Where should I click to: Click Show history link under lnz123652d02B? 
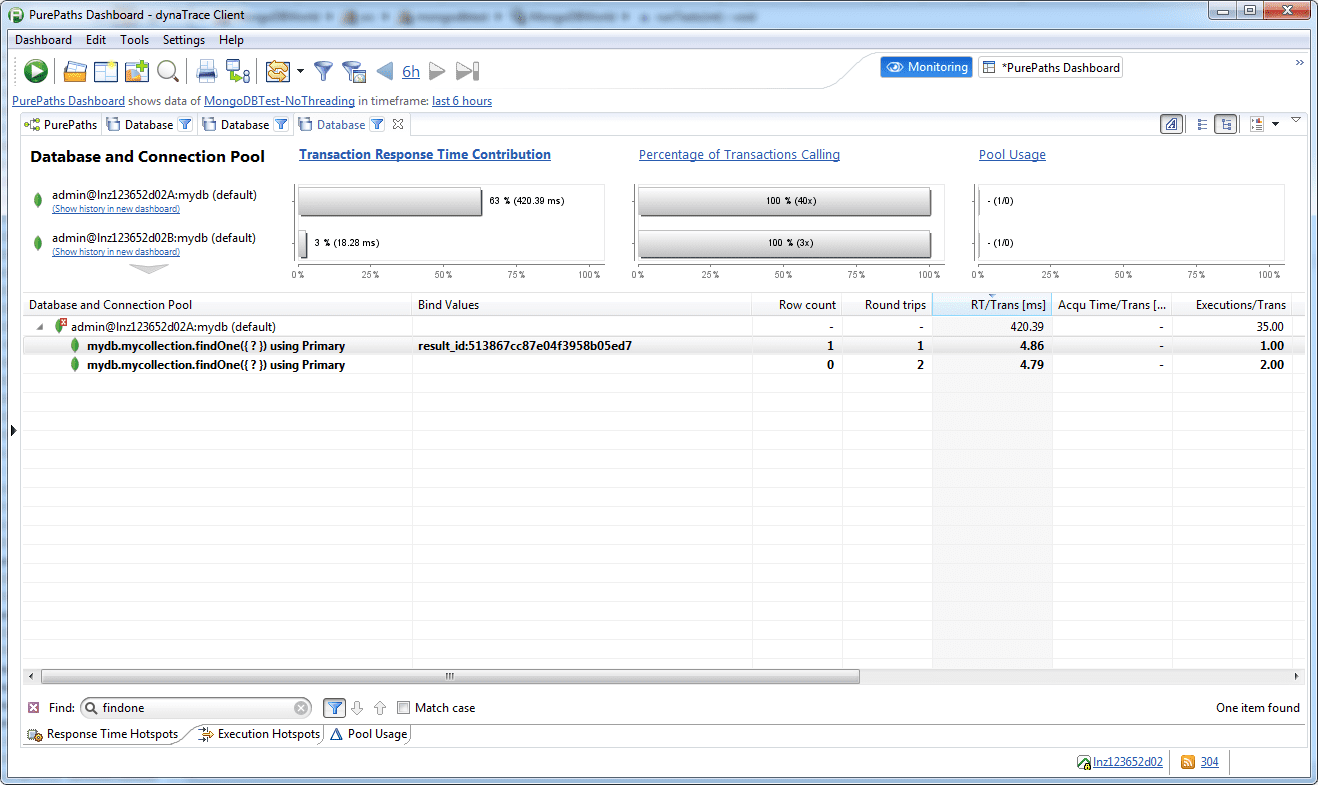coord(116,252)
